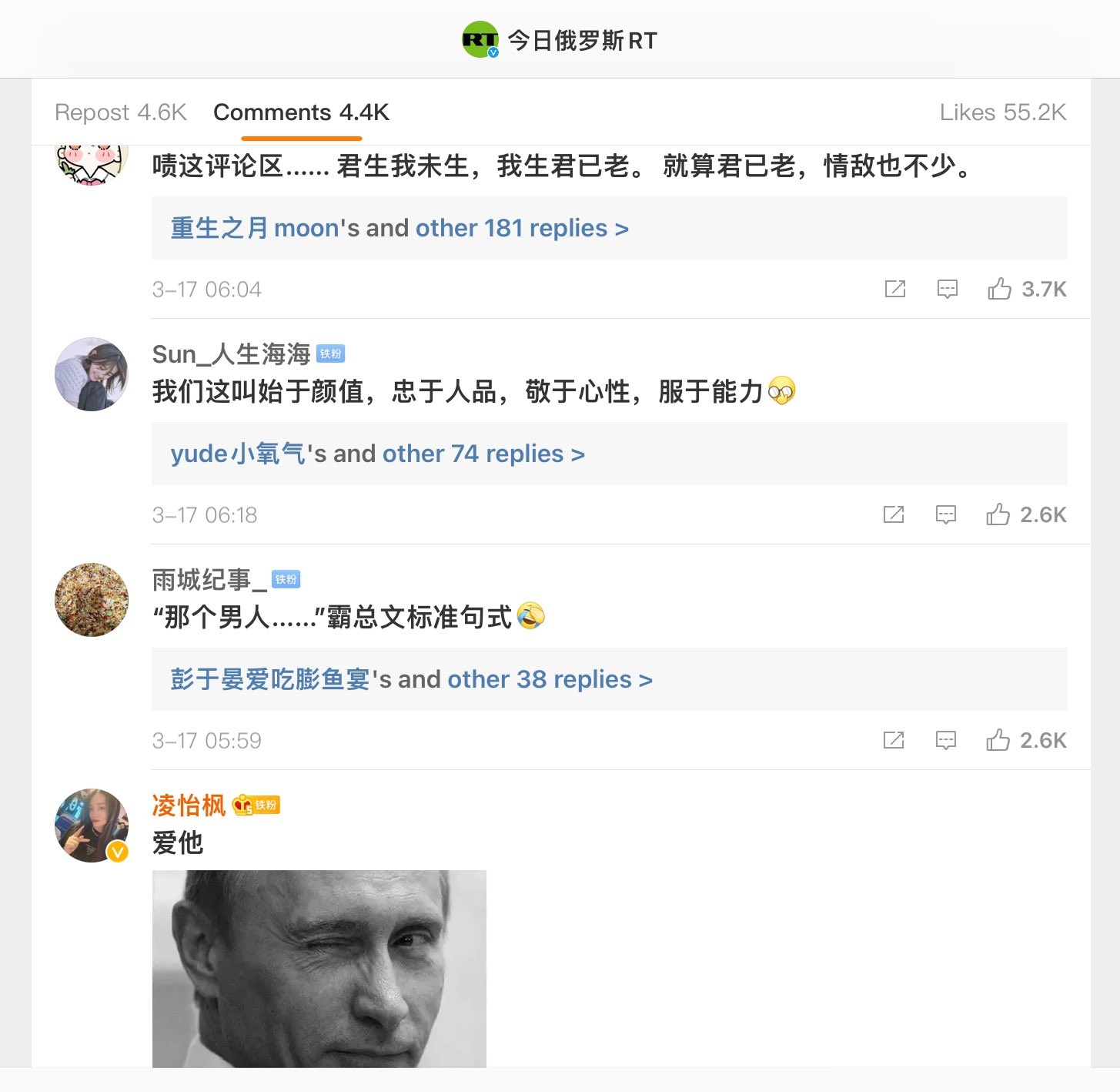Open the Likes 55.2K tab

(x=1003, y=112)
